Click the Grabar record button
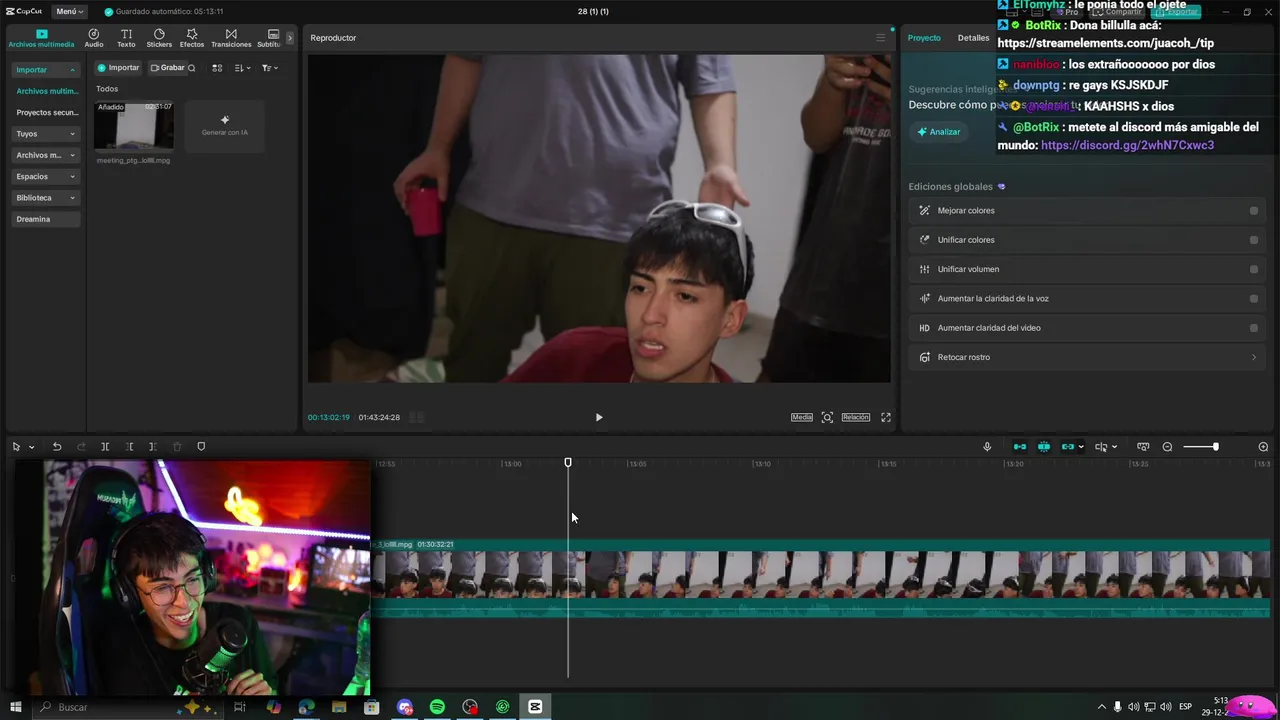 pos(167,68)
